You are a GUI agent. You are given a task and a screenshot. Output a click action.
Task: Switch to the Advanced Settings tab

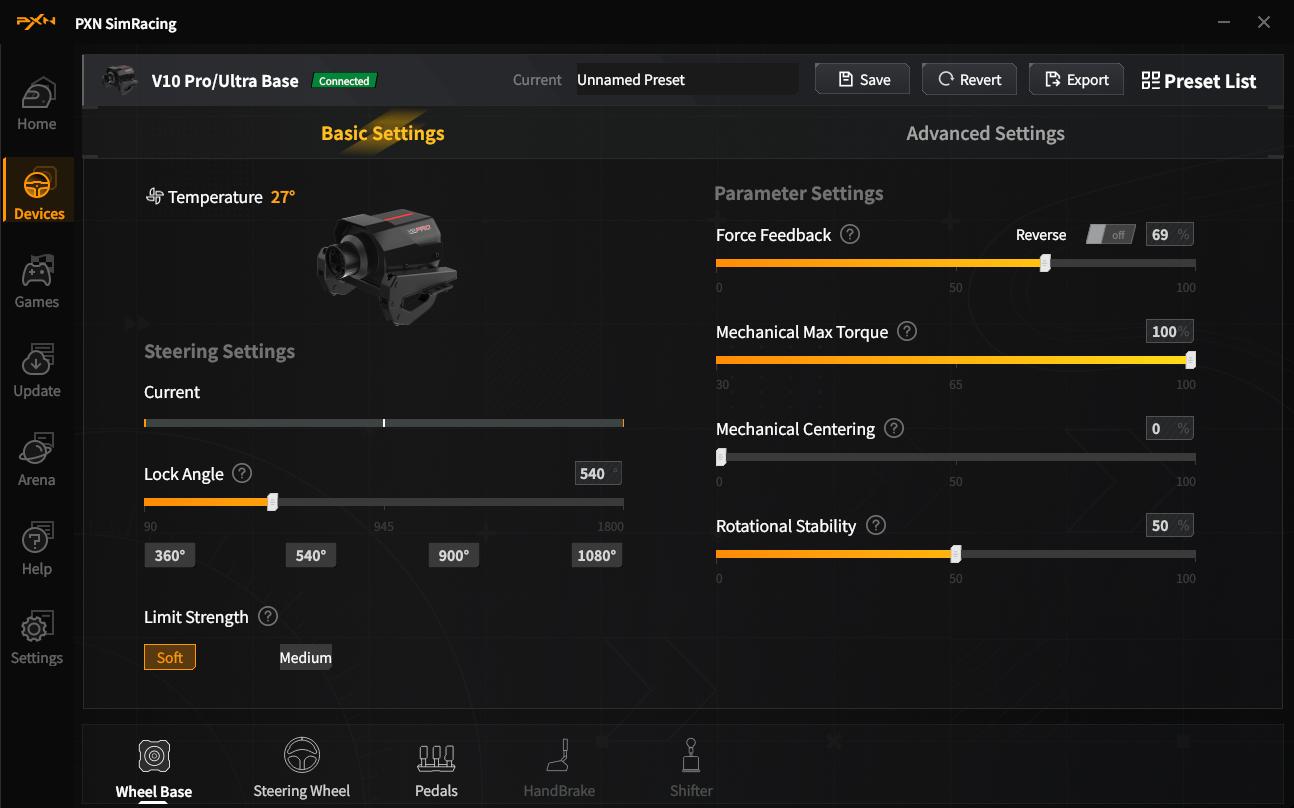pos(984,133)
